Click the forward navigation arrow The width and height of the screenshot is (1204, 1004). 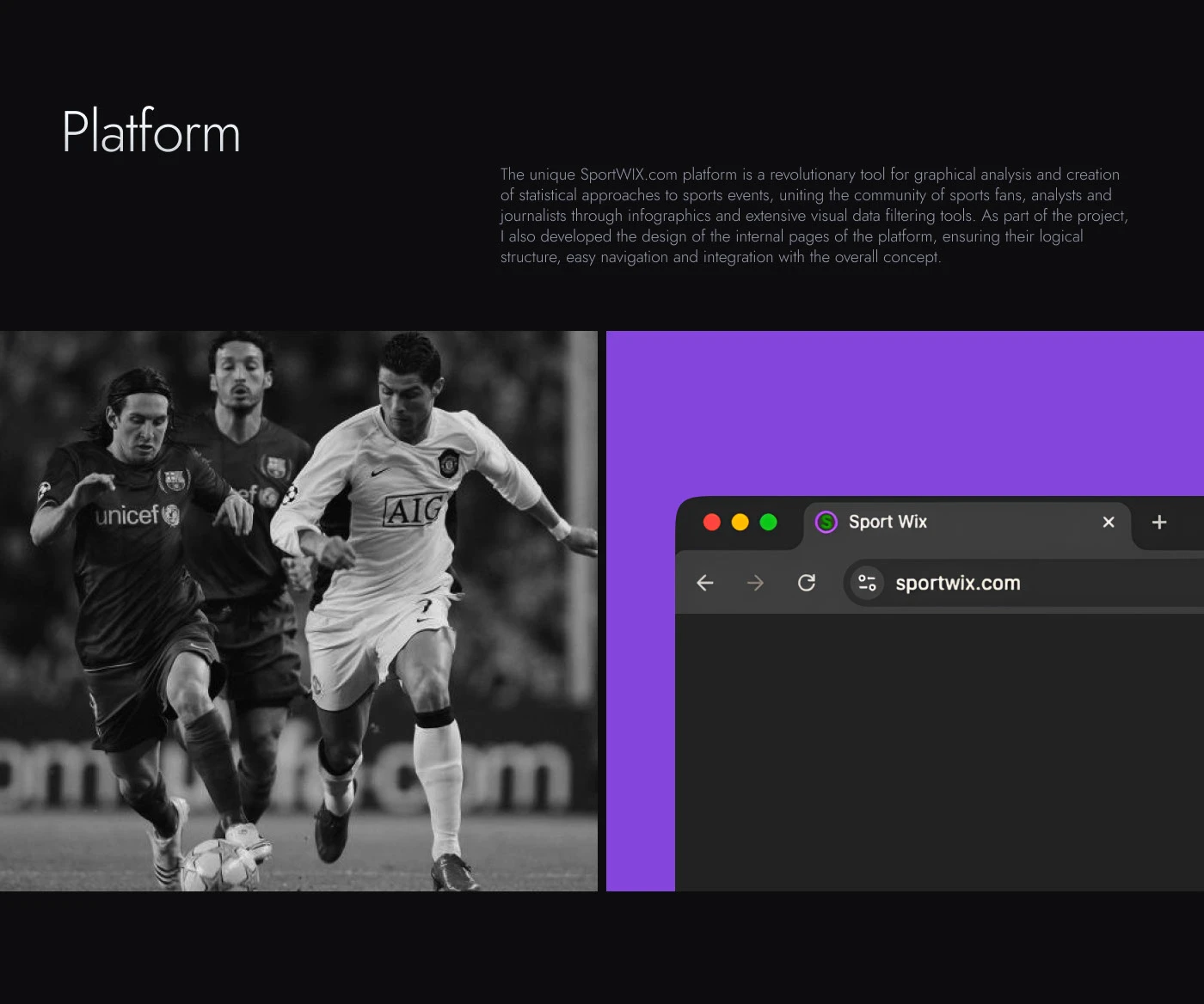point(755,583)
